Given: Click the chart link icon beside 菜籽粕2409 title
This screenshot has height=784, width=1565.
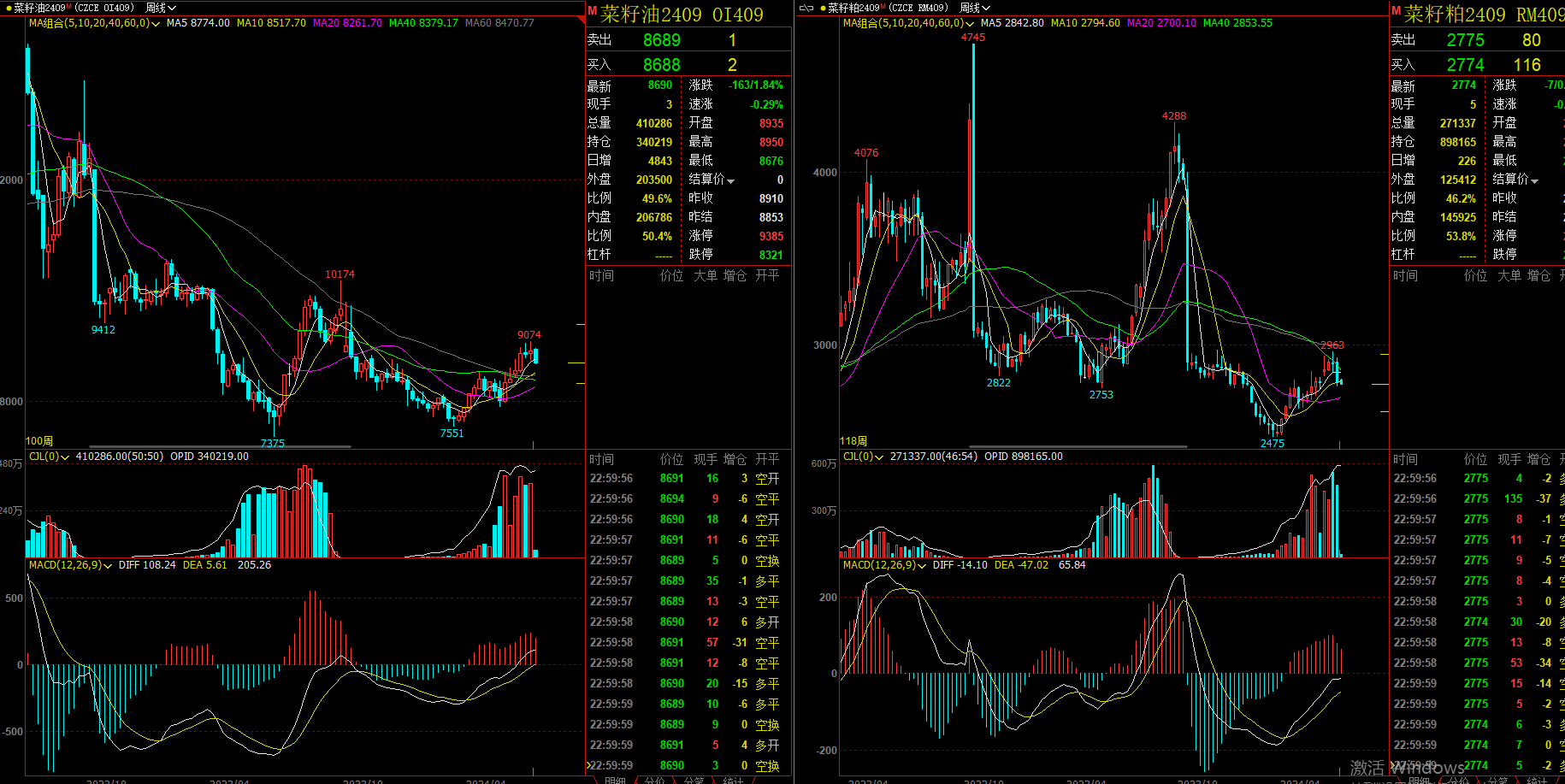Looking at the screenshot, I should 806,8.
